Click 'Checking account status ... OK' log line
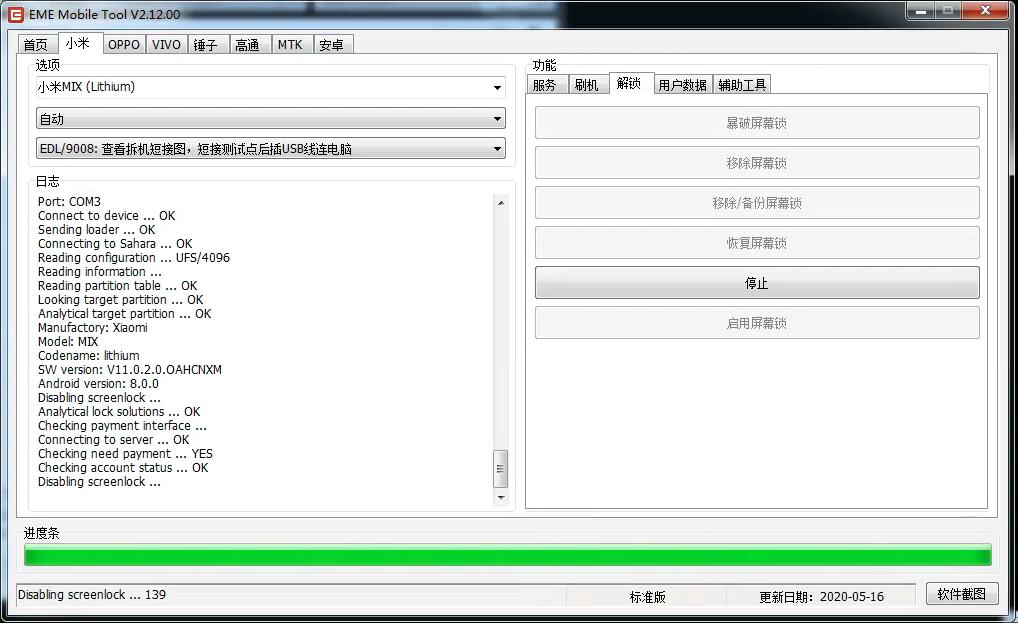 123,468
